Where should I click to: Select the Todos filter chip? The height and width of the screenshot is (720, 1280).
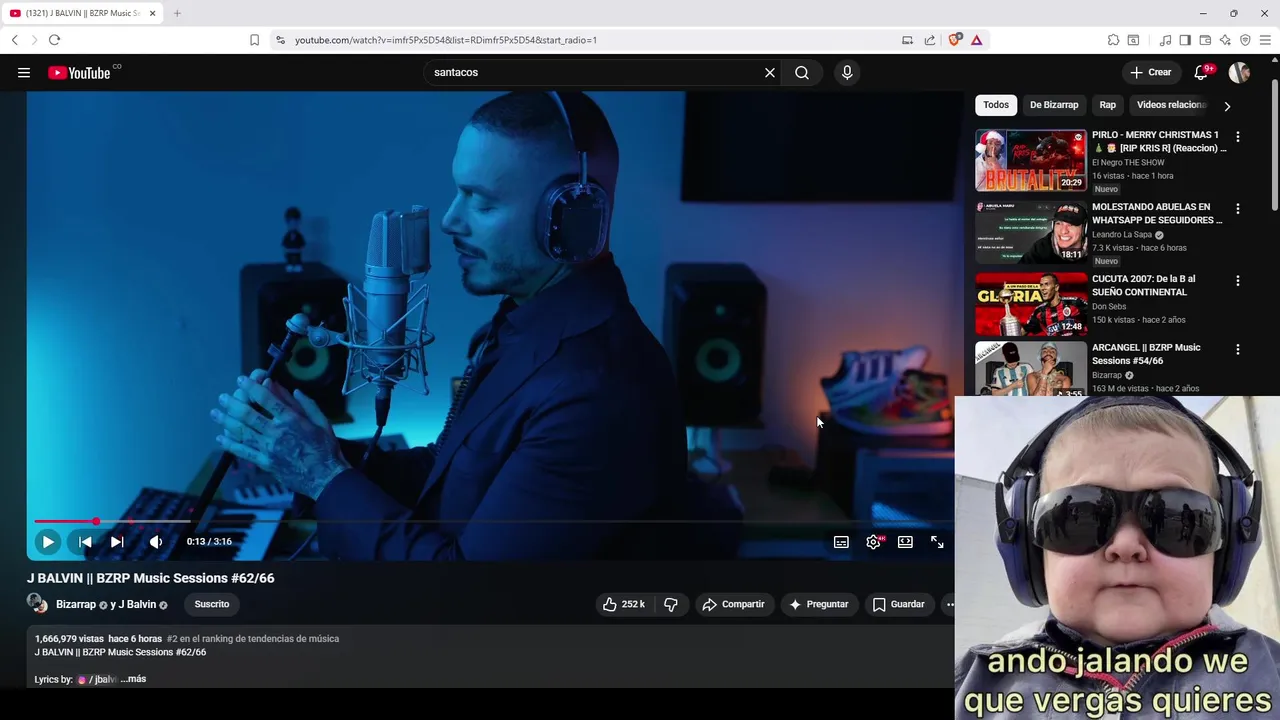(996, 105)
